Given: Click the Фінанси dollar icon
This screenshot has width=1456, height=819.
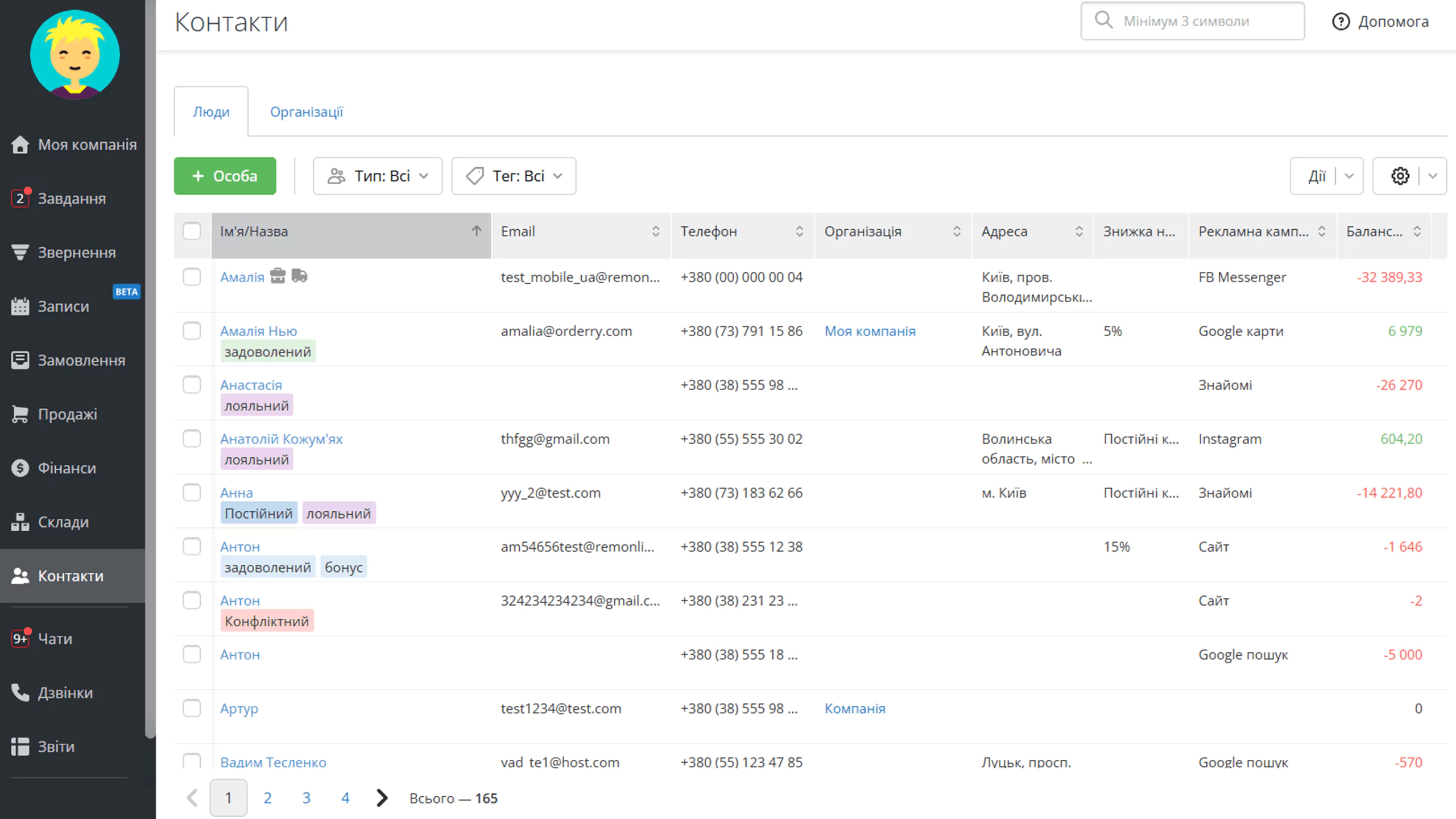Looking at the screenshot, I should [20, 468].
